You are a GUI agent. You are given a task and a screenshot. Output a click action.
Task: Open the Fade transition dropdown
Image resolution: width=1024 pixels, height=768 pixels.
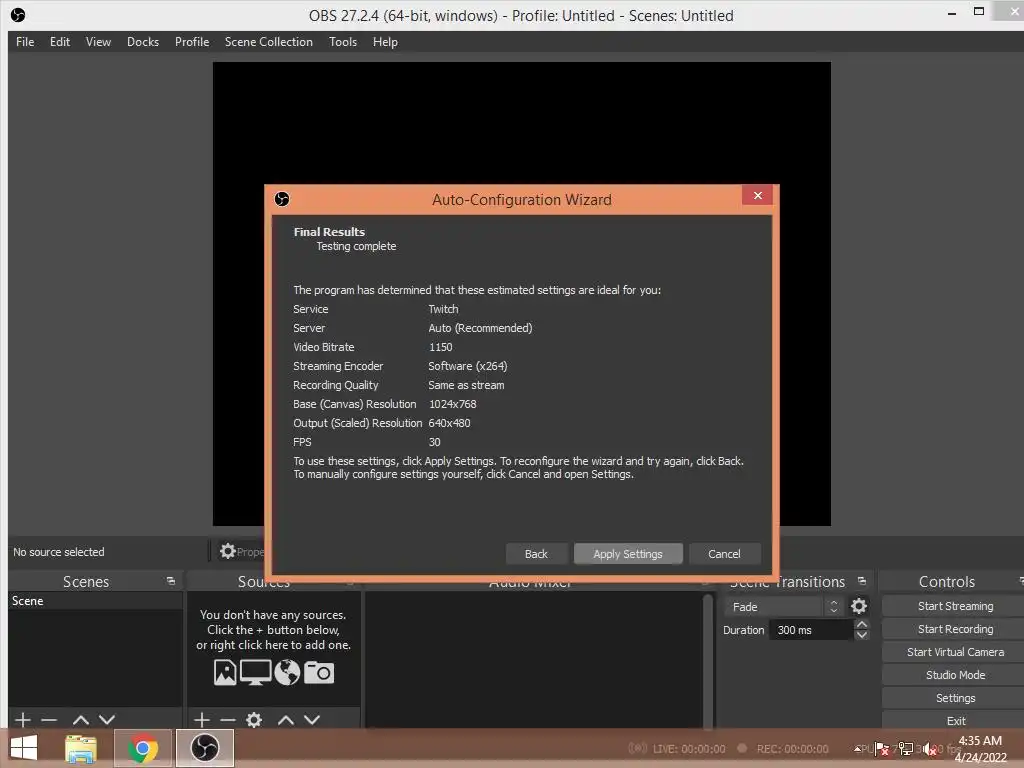784,607
